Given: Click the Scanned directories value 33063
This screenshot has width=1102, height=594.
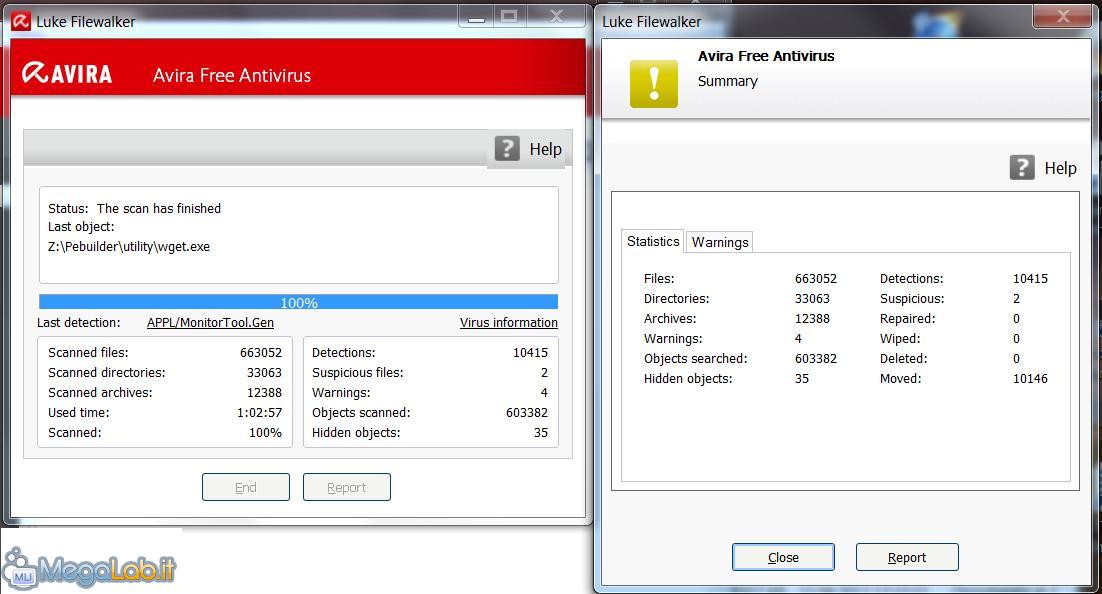Looking at the screenshot, I should coord(264,373).
